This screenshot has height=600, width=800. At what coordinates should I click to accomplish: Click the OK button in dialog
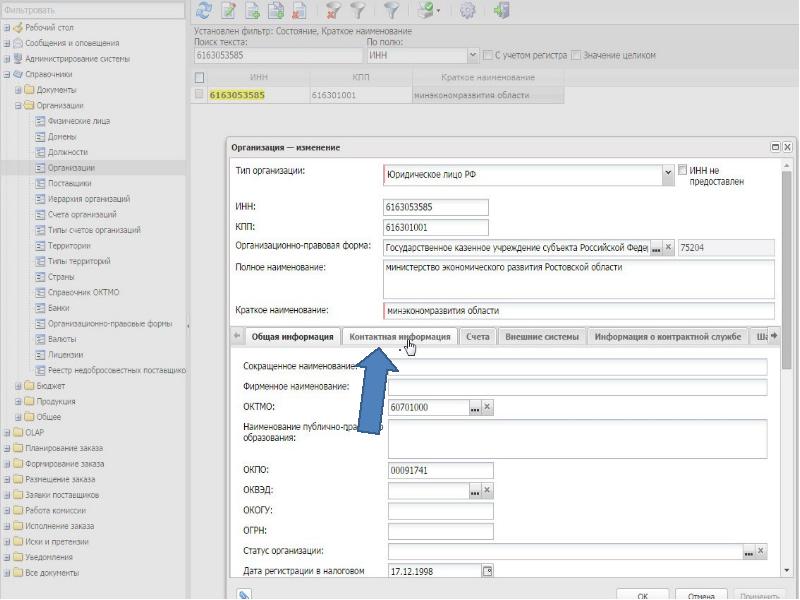tap(642, 595)
